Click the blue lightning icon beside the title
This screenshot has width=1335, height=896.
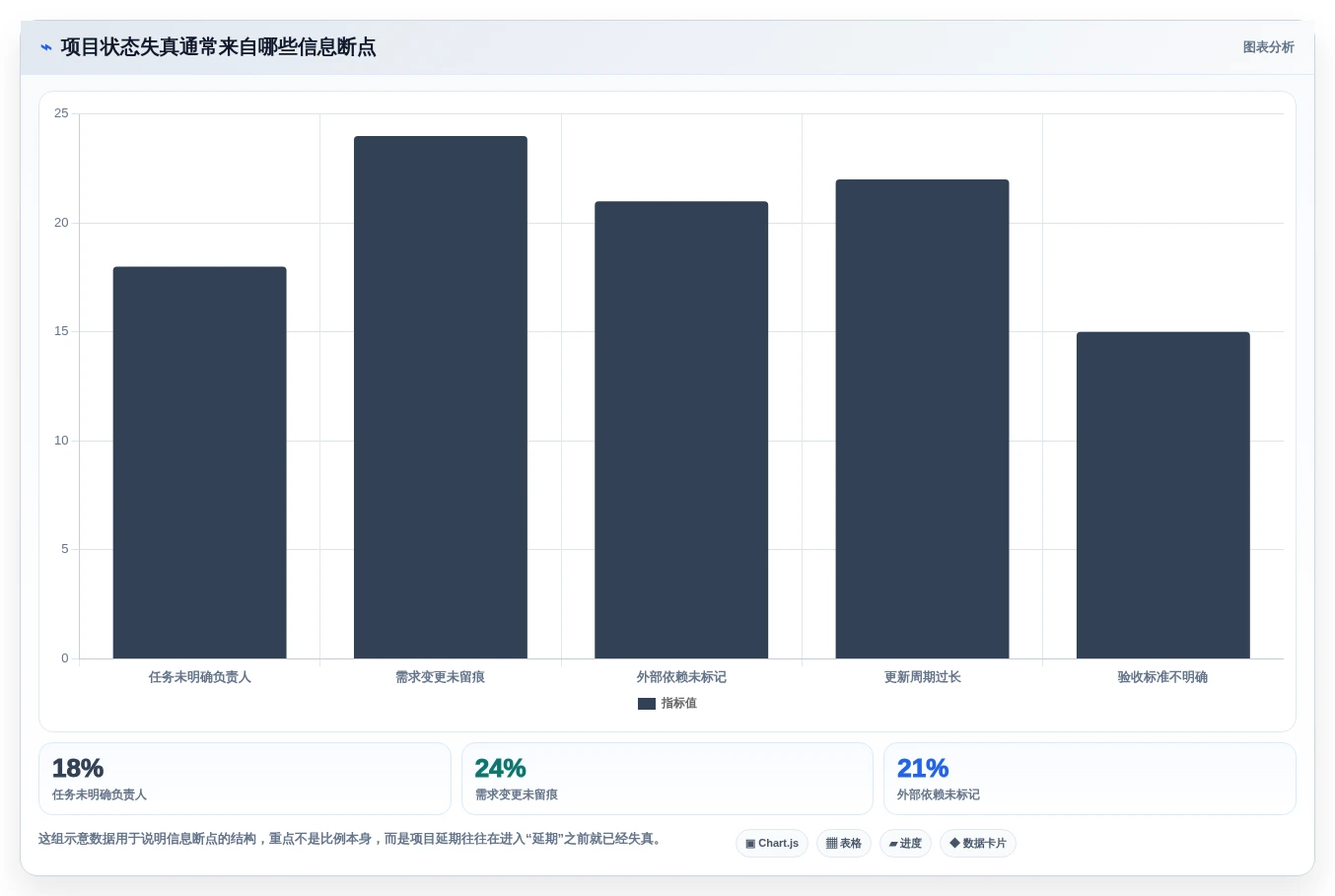45,47
